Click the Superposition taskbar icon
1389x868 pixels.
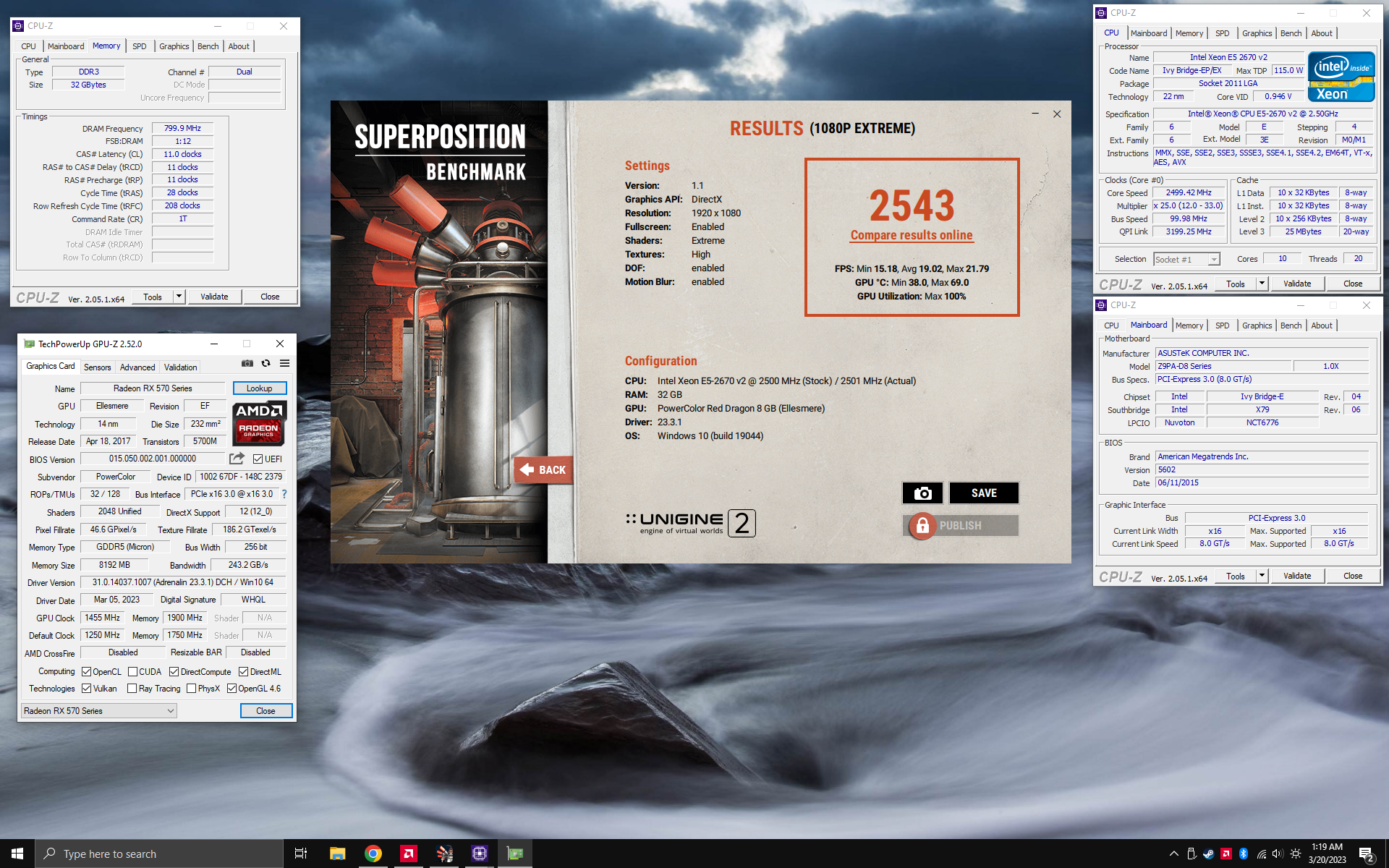coord(444,854)
